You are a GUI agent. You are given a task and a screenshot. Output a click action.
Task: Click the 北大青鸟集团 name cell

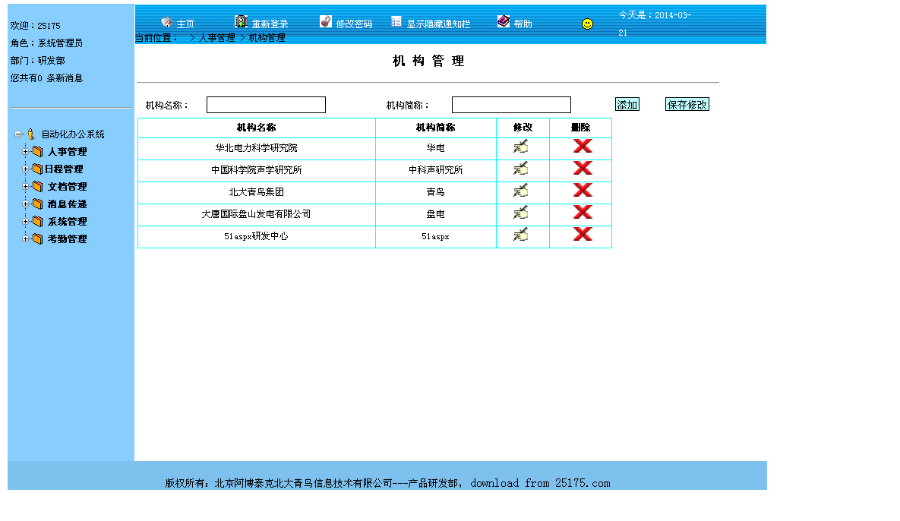[257, 192]
